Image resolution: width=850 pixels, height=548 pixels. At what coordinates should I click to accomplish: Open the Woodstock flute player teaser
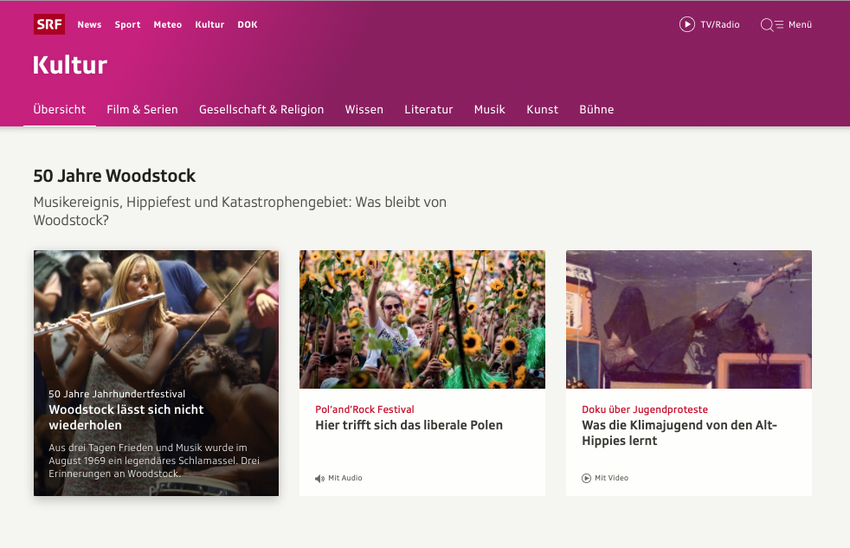[x=156, y=373]
